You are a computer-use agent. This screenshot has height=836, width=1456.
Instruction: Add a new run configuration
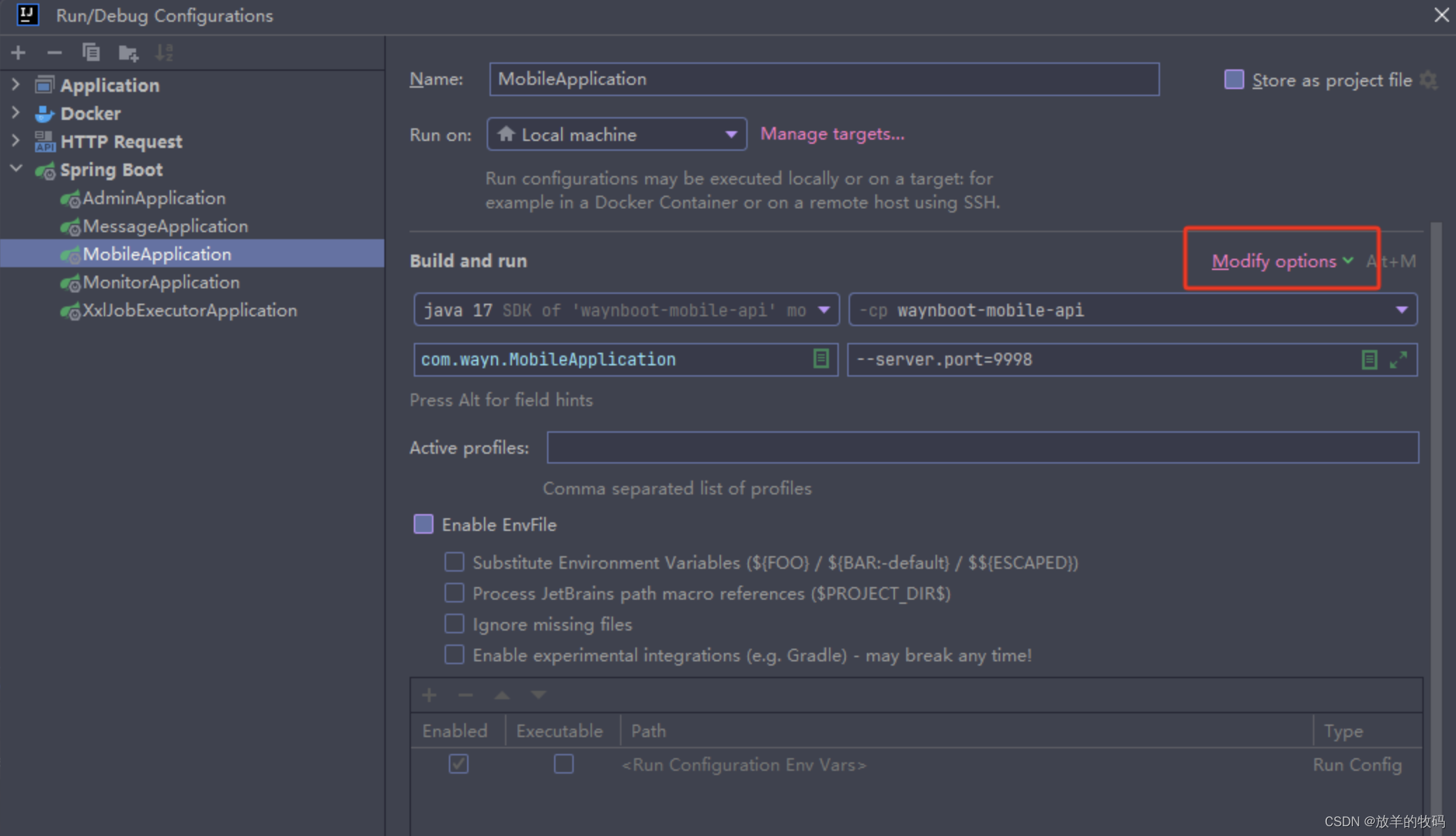[x=18, y=52]
